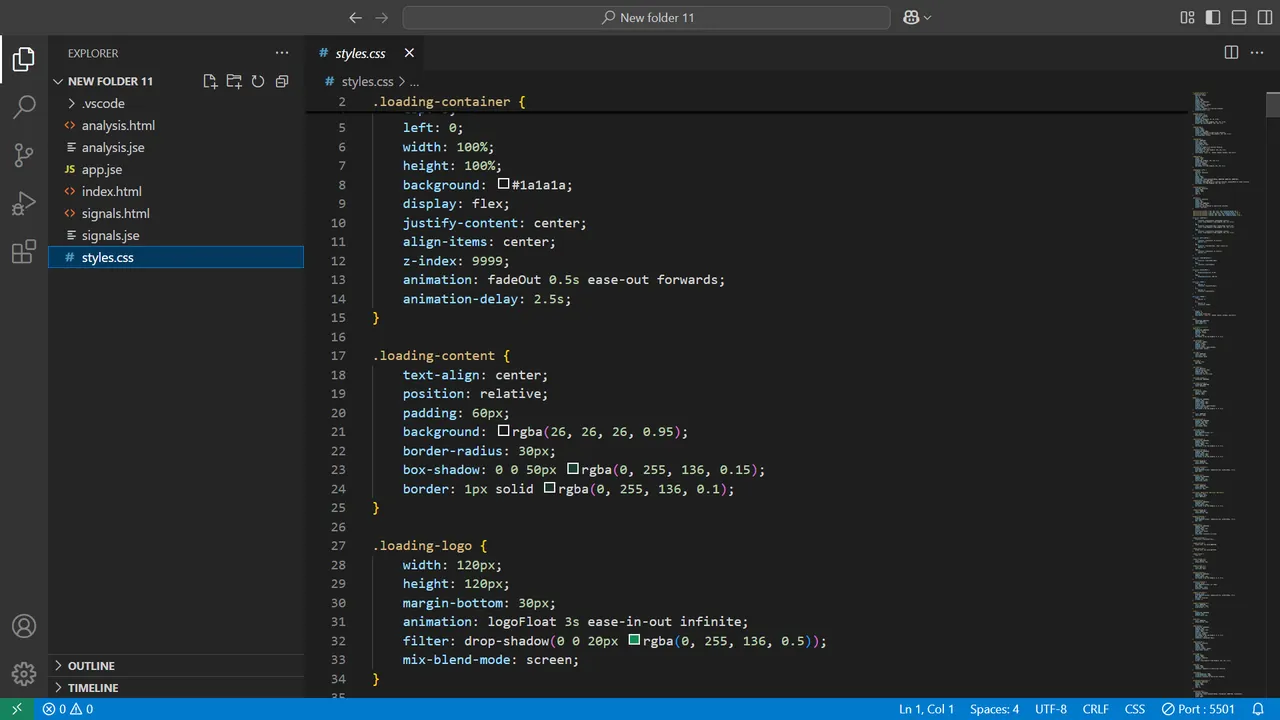Select styles.css in the Explorer
The image size is (1280, 720).
coord(176,257)
